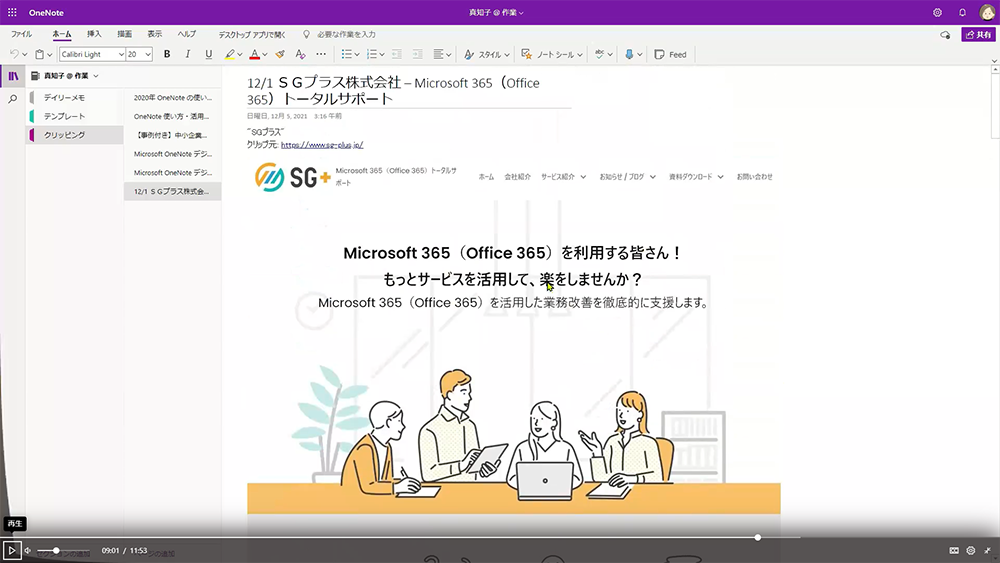Start dictation with the microphone icon
Image resolution: width=1000 pixels, height=563 pixels.
tap(629, 54)
